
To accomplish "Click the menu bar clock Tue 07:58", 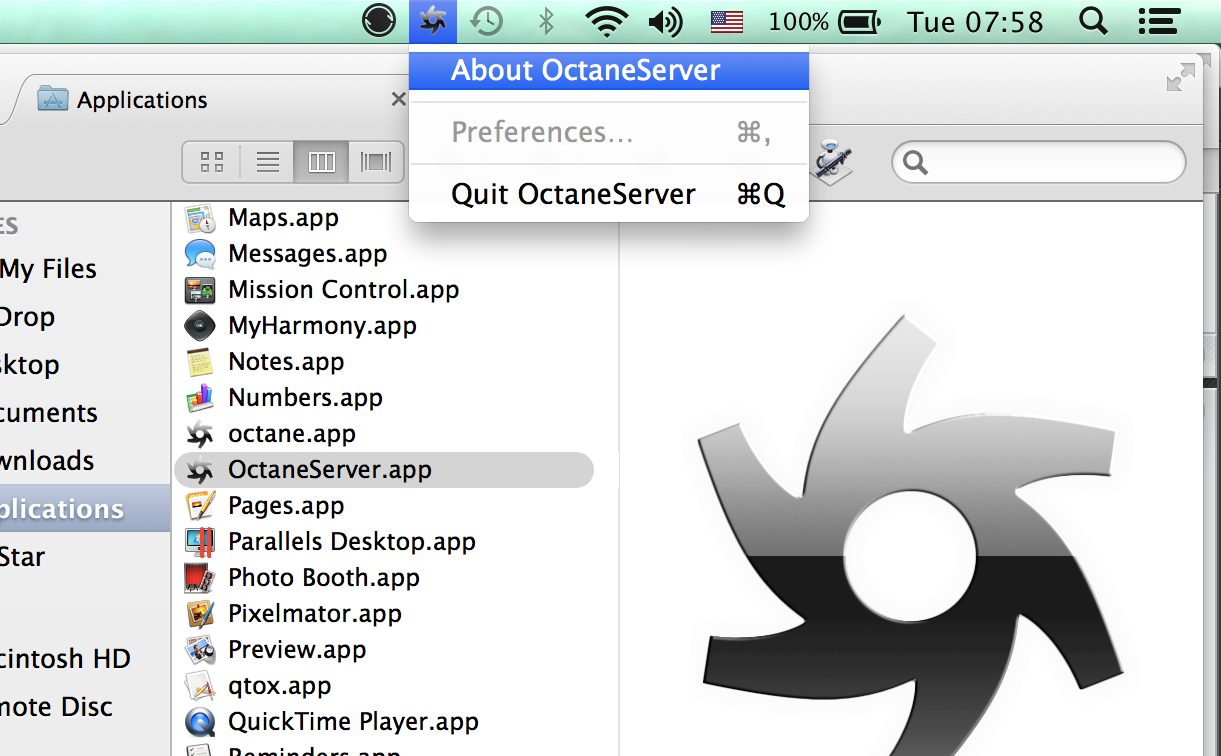I will (975, 21).
